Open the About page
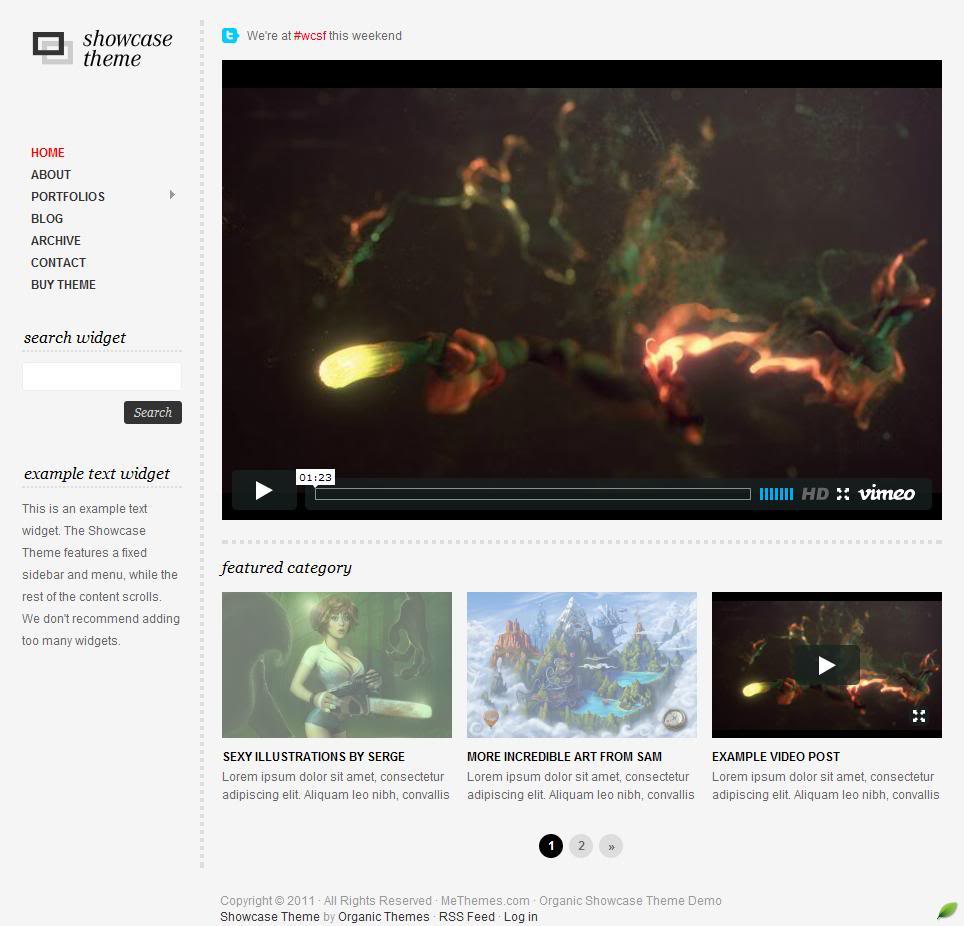This screenshot has height=926, width=964. pyautogui.click(x=51, y=175)
